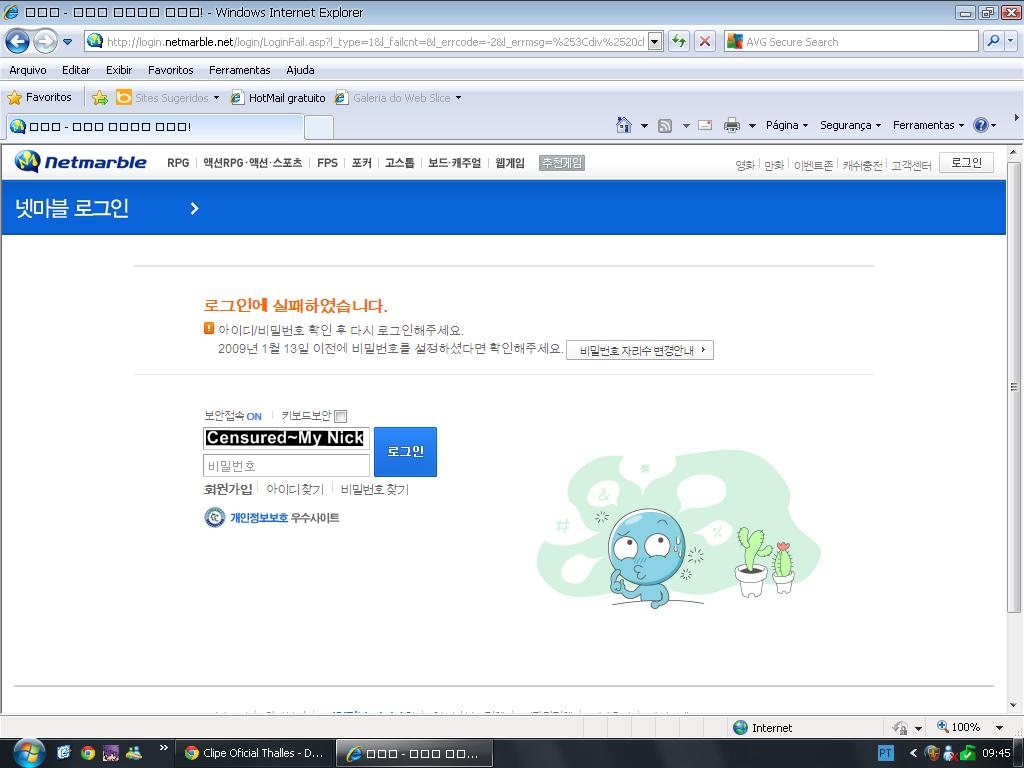Open HotMail gratuito favorite link
Screen dimensions: 1024x768
coord(278,98)
